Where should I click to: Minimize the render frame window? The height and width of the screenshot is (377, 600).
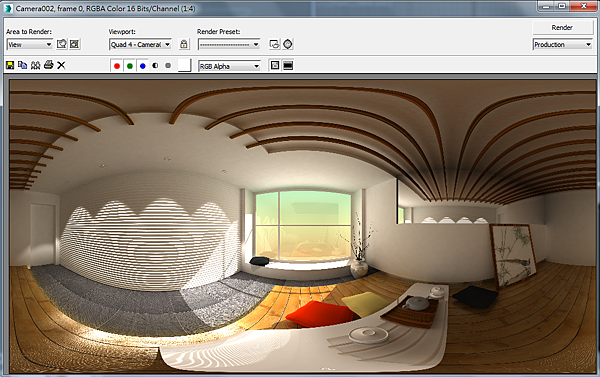tap(546, 6)
